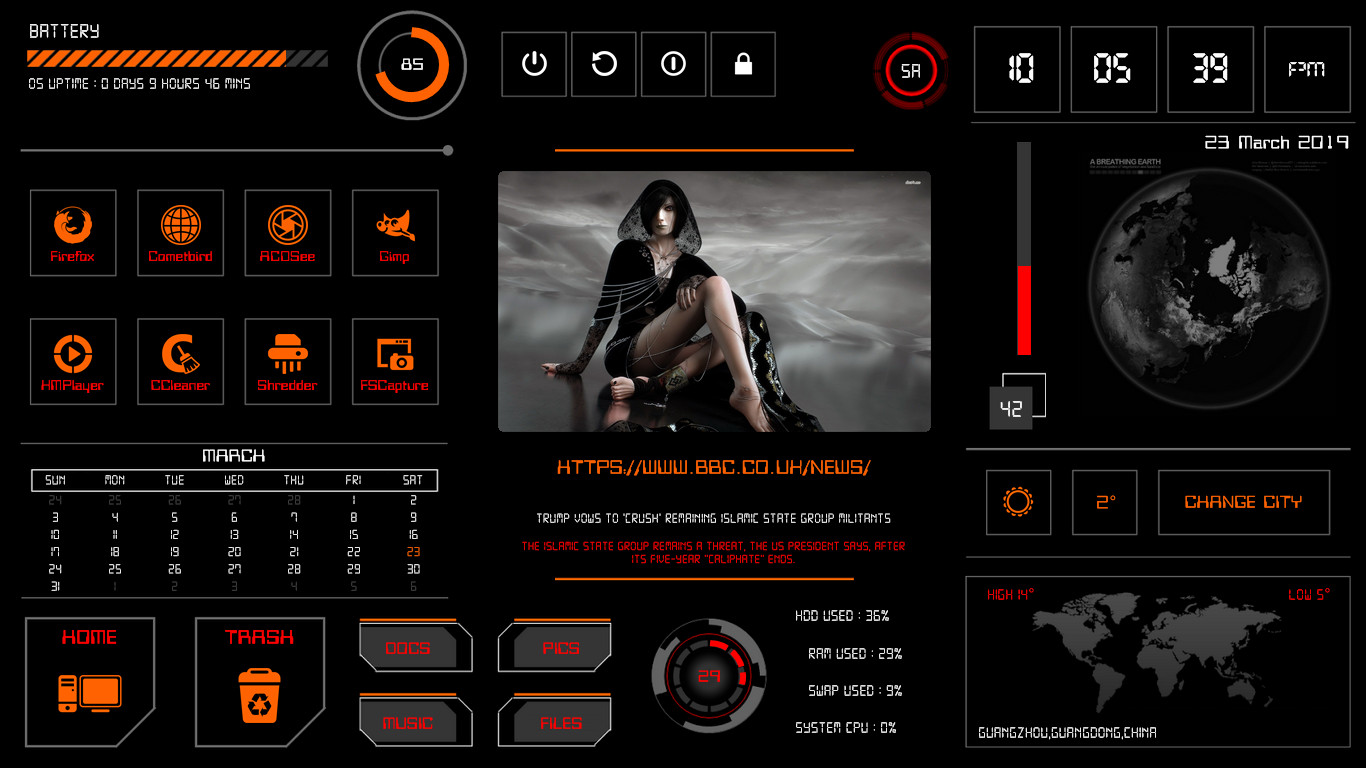The image size is (1366, 768).
Task: Launch the Firefox shortcut
Action: [73, 233]
